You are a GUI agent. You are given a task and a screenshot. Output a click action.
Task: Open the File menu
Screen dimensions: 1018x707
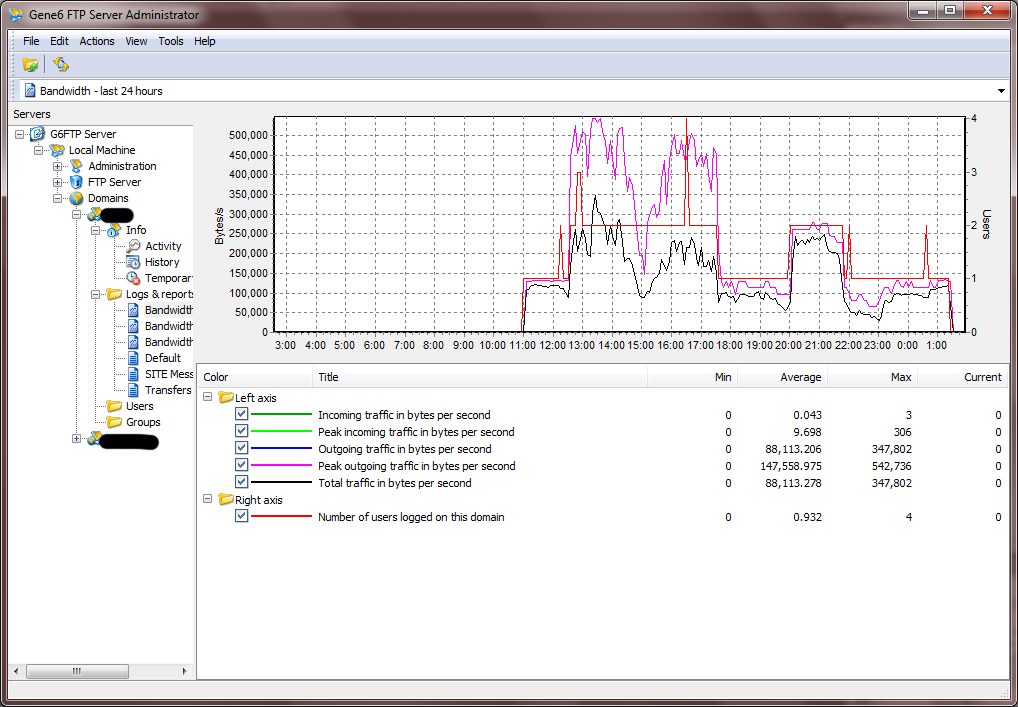(x=31, y=41)
